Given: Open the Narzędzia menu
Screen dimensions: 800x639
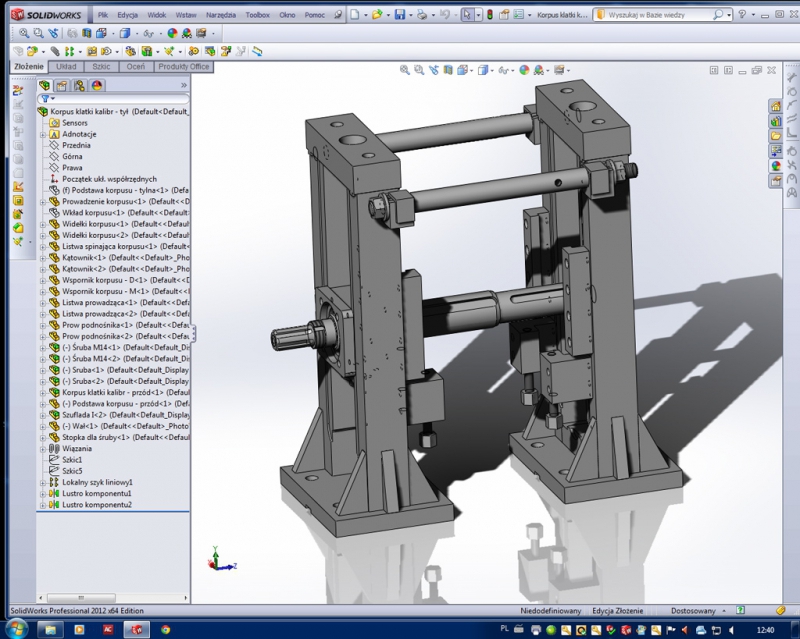Looking at the screenshot, I should 222,16.
